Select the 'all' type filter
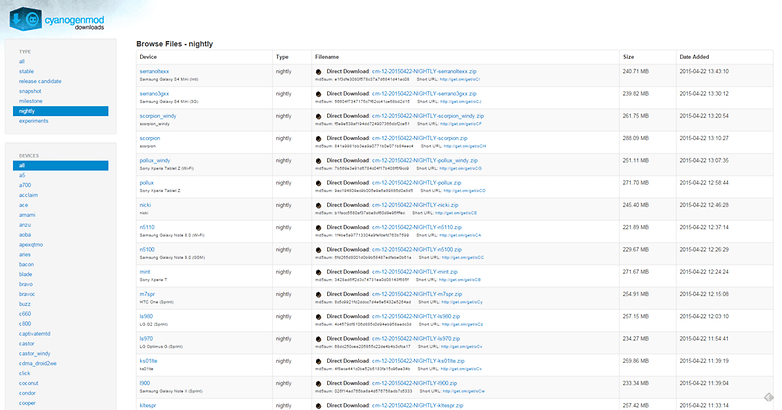 point(22,61)
